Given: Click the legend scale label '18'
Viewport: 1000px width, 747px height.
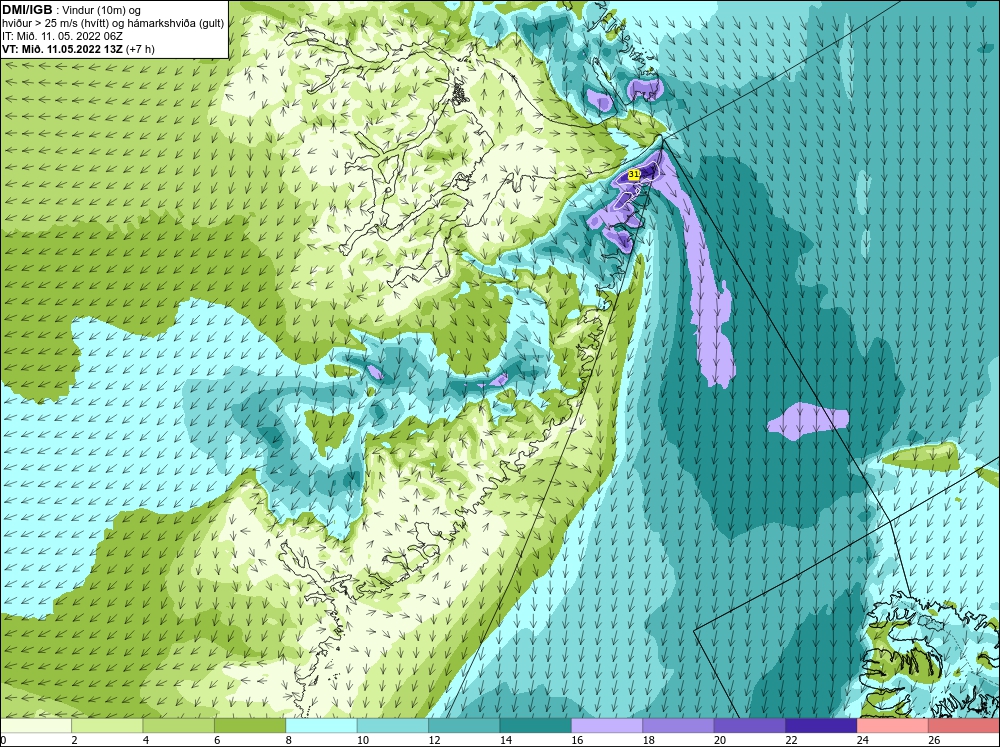Looking at the screenshot, I should coord(649,740).
